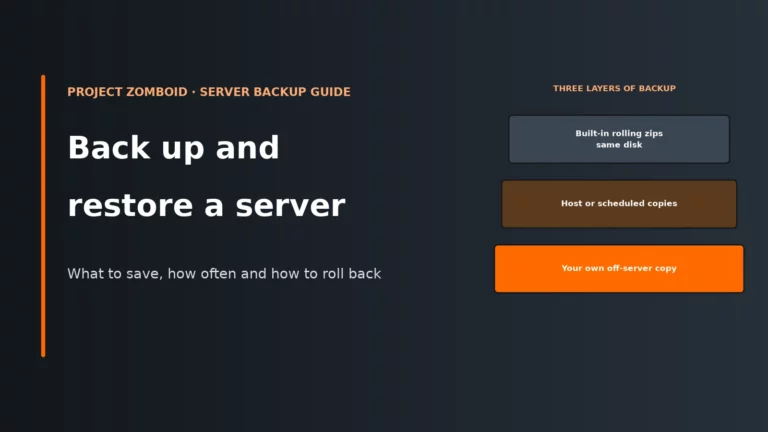Click 'PROJECT ZOMBOID · SERVER BACKUP GUIDE' text

[x=209, y=92]
